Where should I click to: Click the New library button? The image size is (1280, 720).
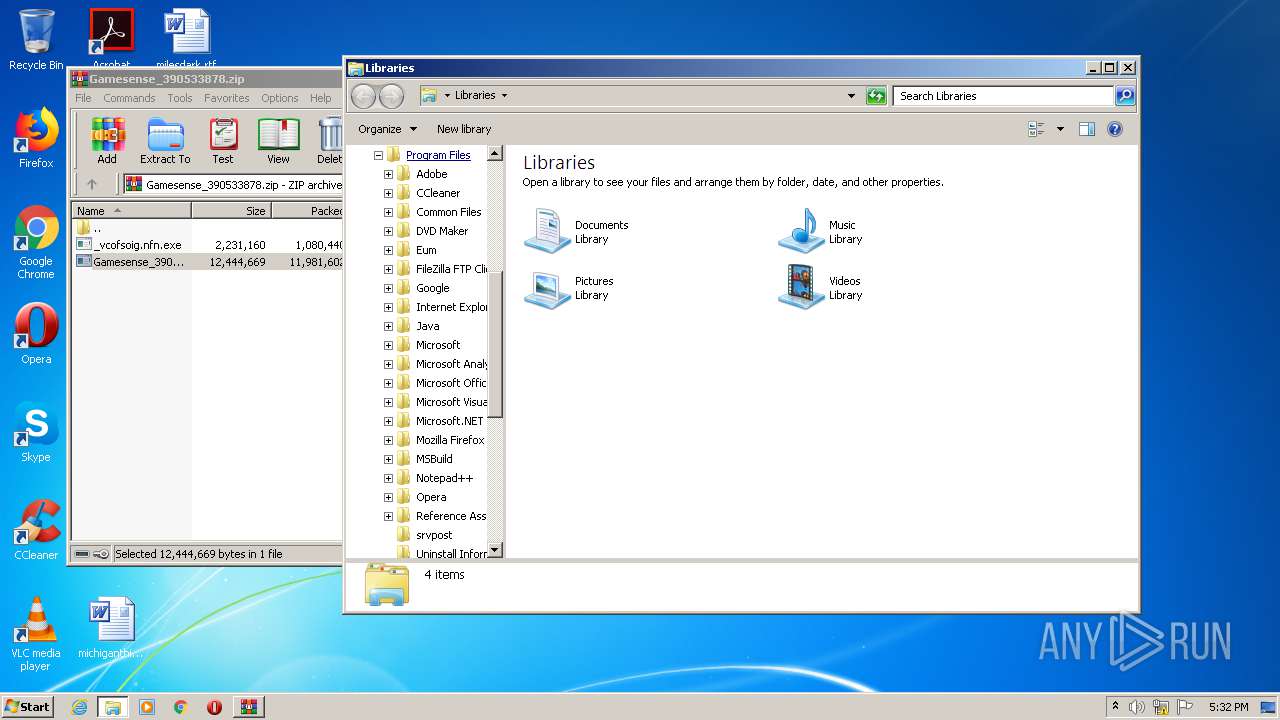(464, 129)
